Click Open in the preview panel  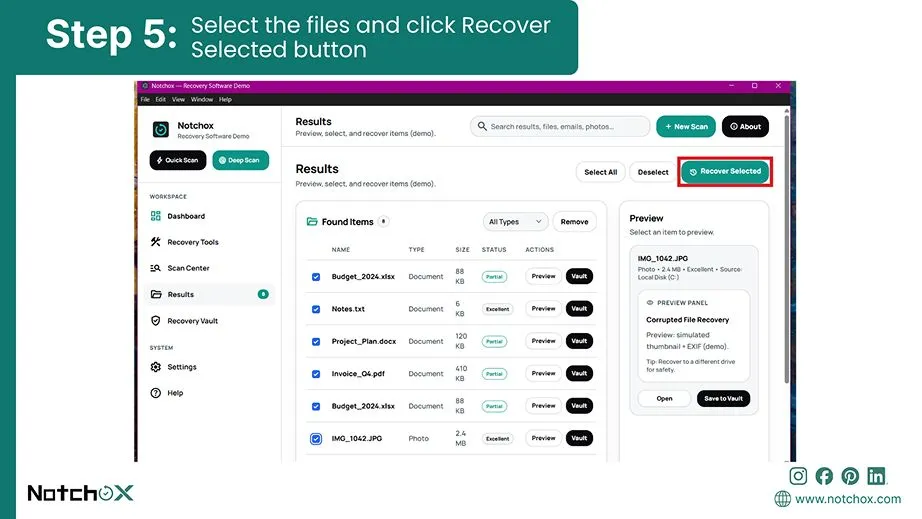[x=664, y=399]
